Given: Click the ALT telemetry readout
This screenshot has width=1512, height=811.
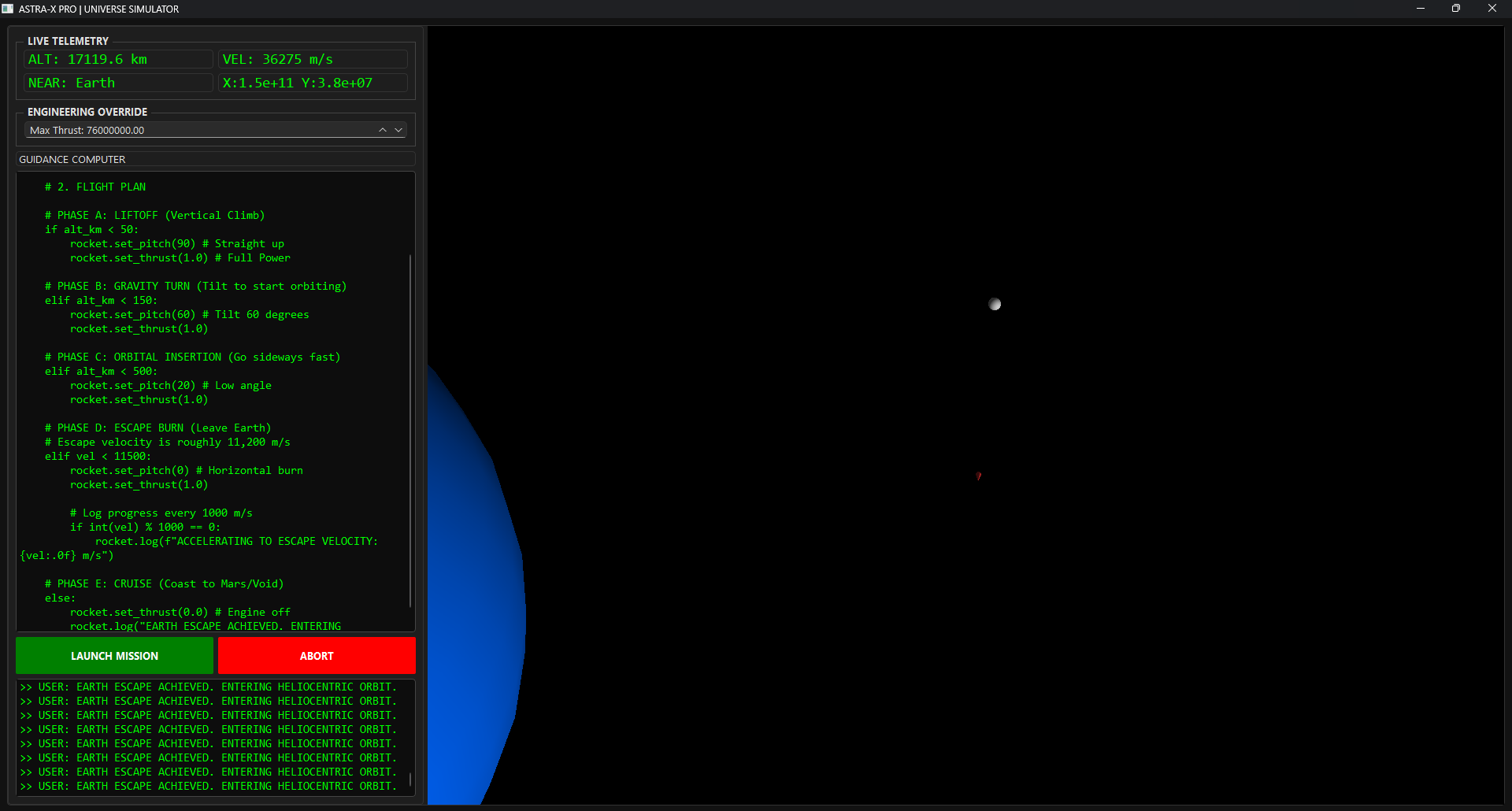Looking at the screenshot, I should (x=117, y=59).
